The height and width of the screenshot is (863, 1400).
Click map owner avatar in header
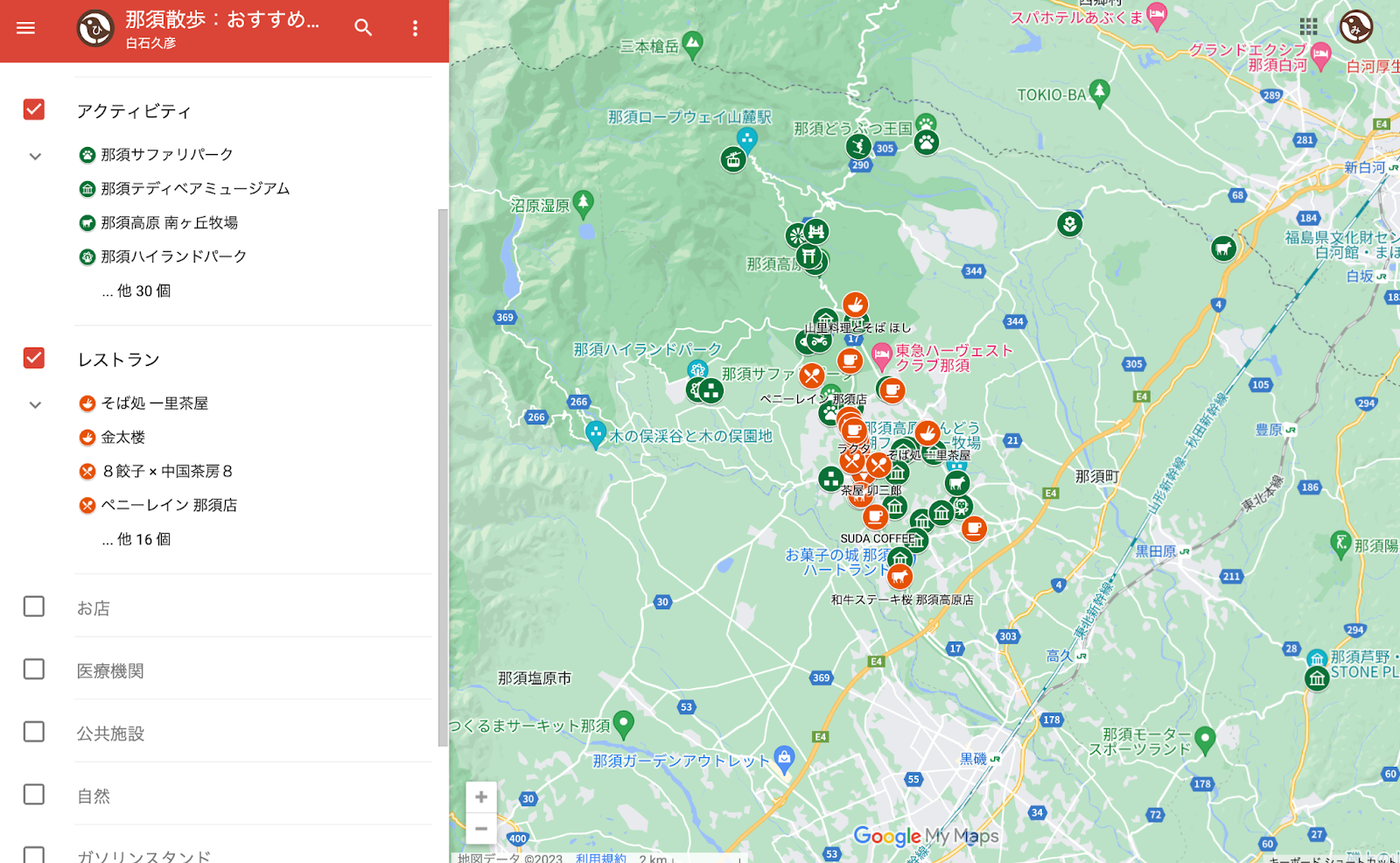pyautogui.click(x=95, y=28)
